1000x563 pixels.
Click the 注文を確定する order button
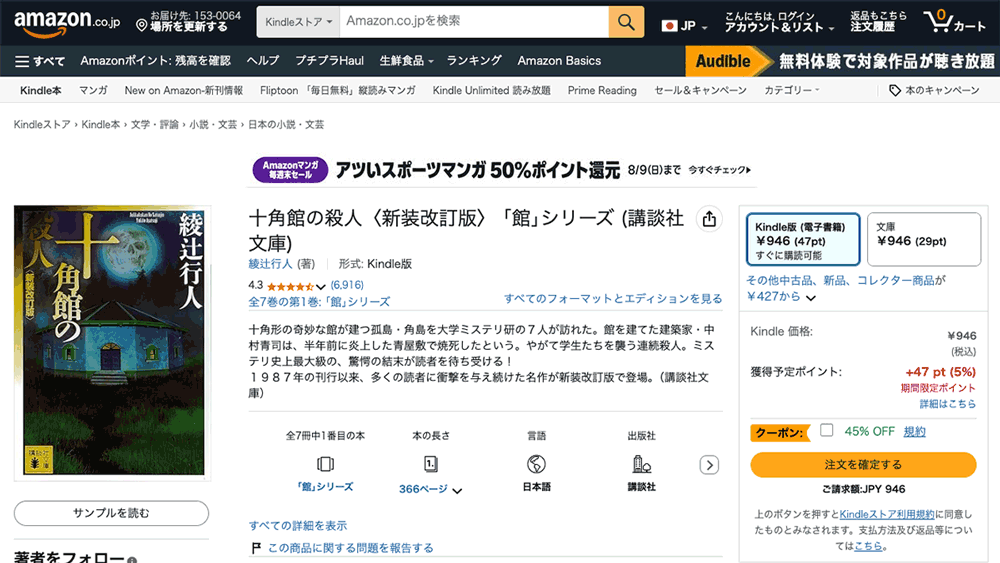point(863,464)
